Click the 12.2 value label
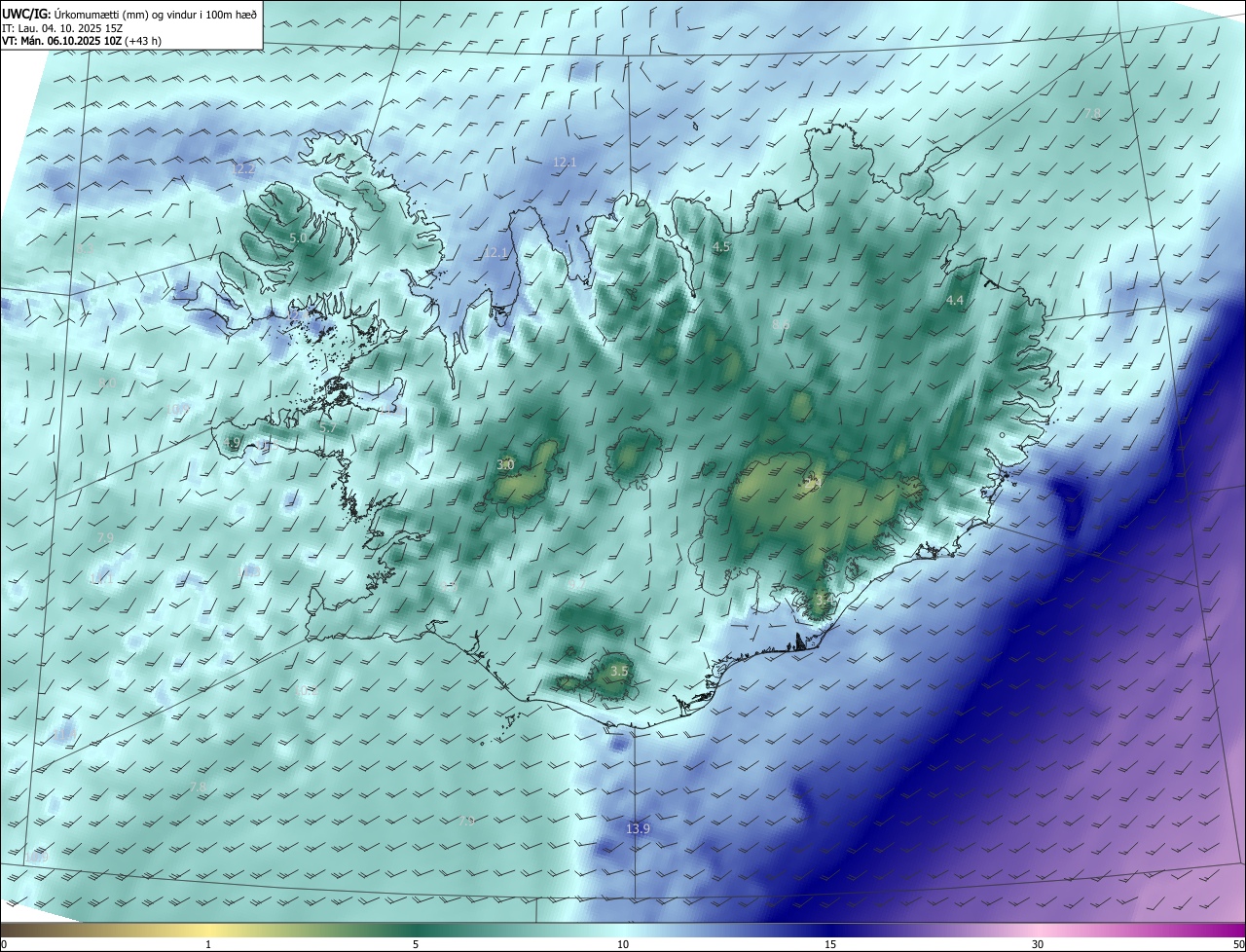The height and width of the screenshot is (952, 1246). tap(243, 169)
